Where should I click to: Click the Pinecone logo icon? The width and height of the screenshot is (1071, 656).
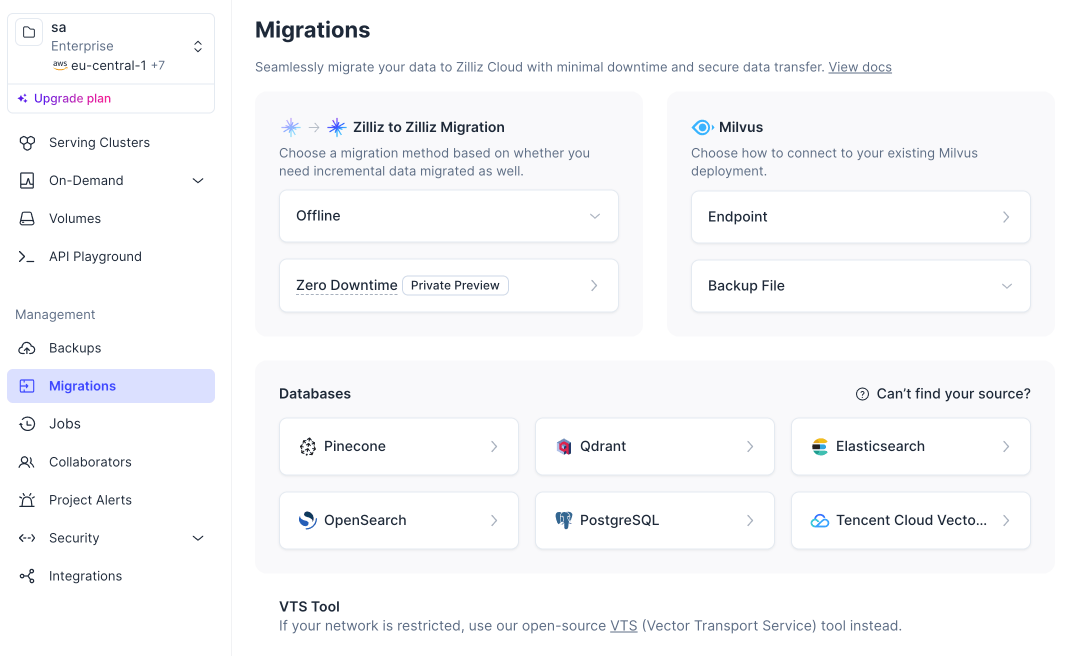pos(308,446)
